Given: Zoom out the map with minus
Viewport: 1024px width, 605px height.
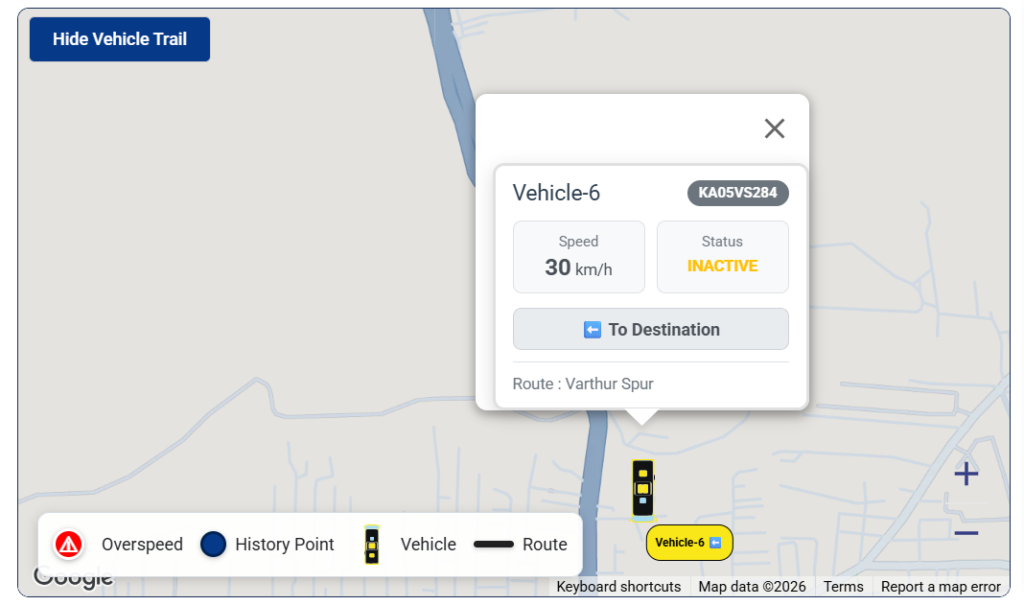Looking at the screenshot, I should (x=966, y=532).
